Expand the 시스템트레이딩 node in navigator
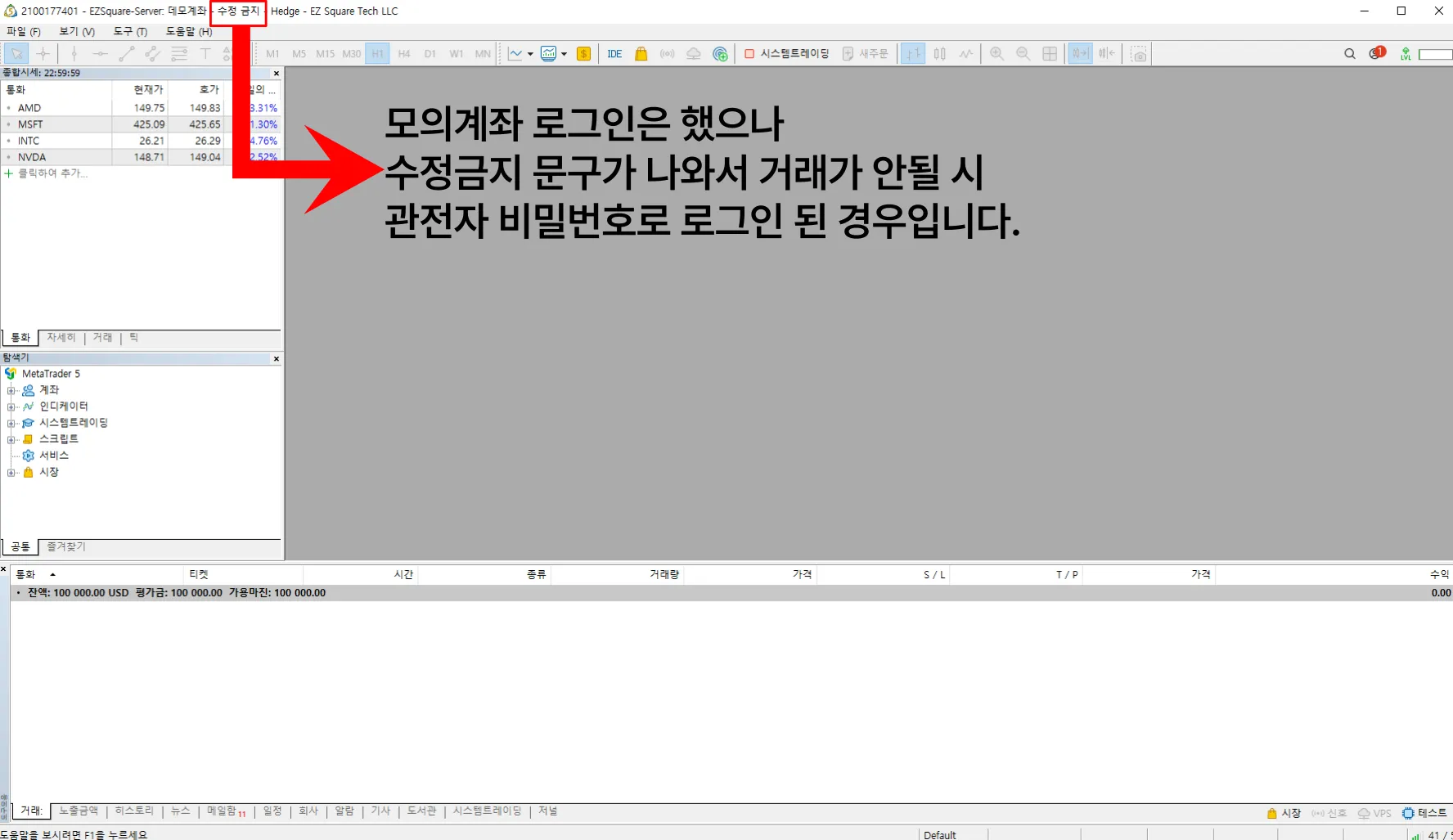Image resolution: width=1453 pixels, height=840 pixels. pyautogui.click(x=11, y=423)
